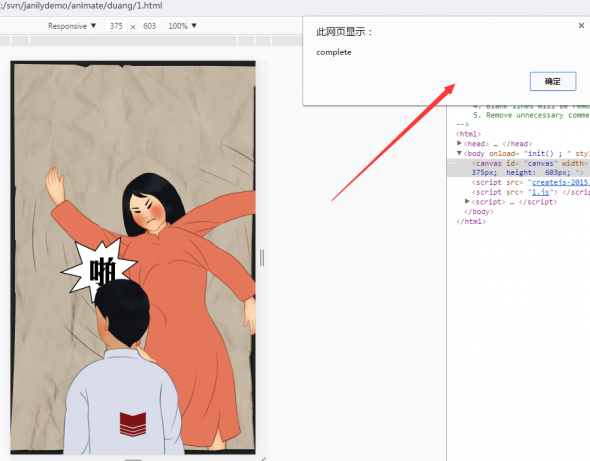The height and width of the screenshot is (461, 590).
Task: Click the viewport right-edge resize handle
Action: [262, 258]
